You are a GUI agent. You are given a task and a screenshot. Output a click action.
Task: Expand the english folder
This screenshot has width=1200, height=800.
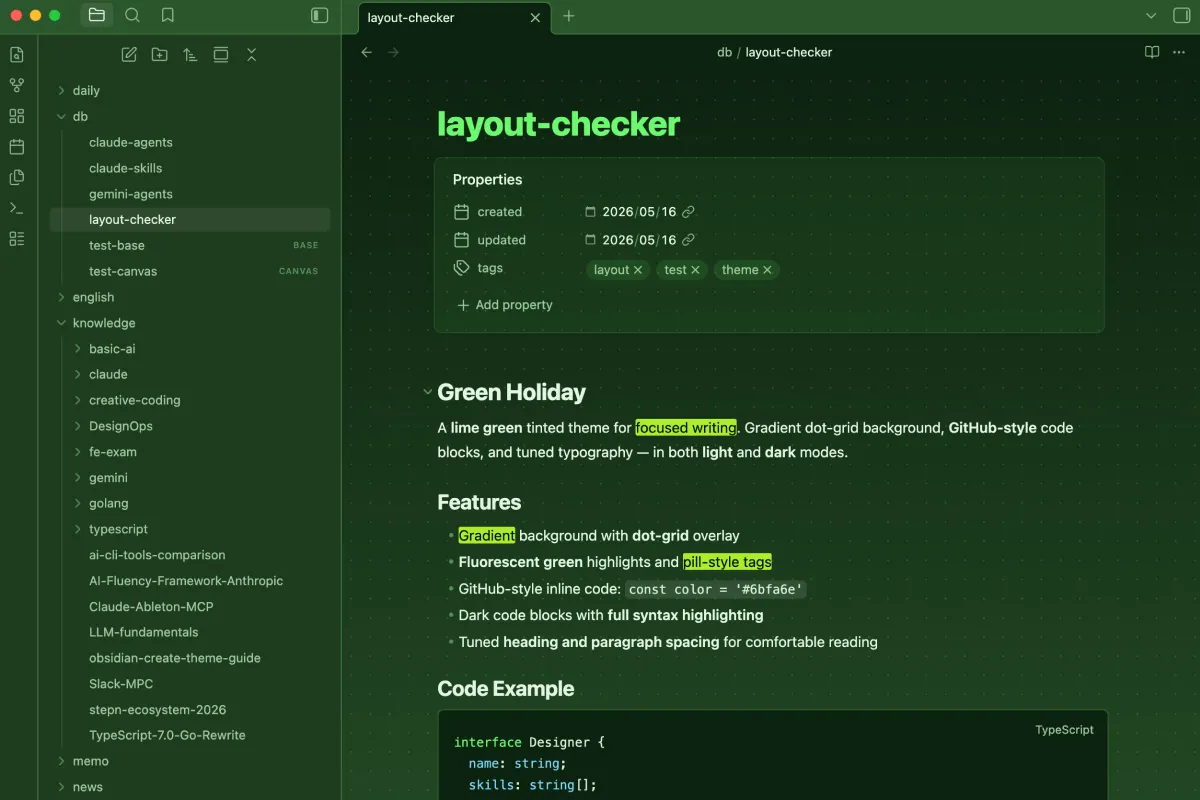(62, 297)
